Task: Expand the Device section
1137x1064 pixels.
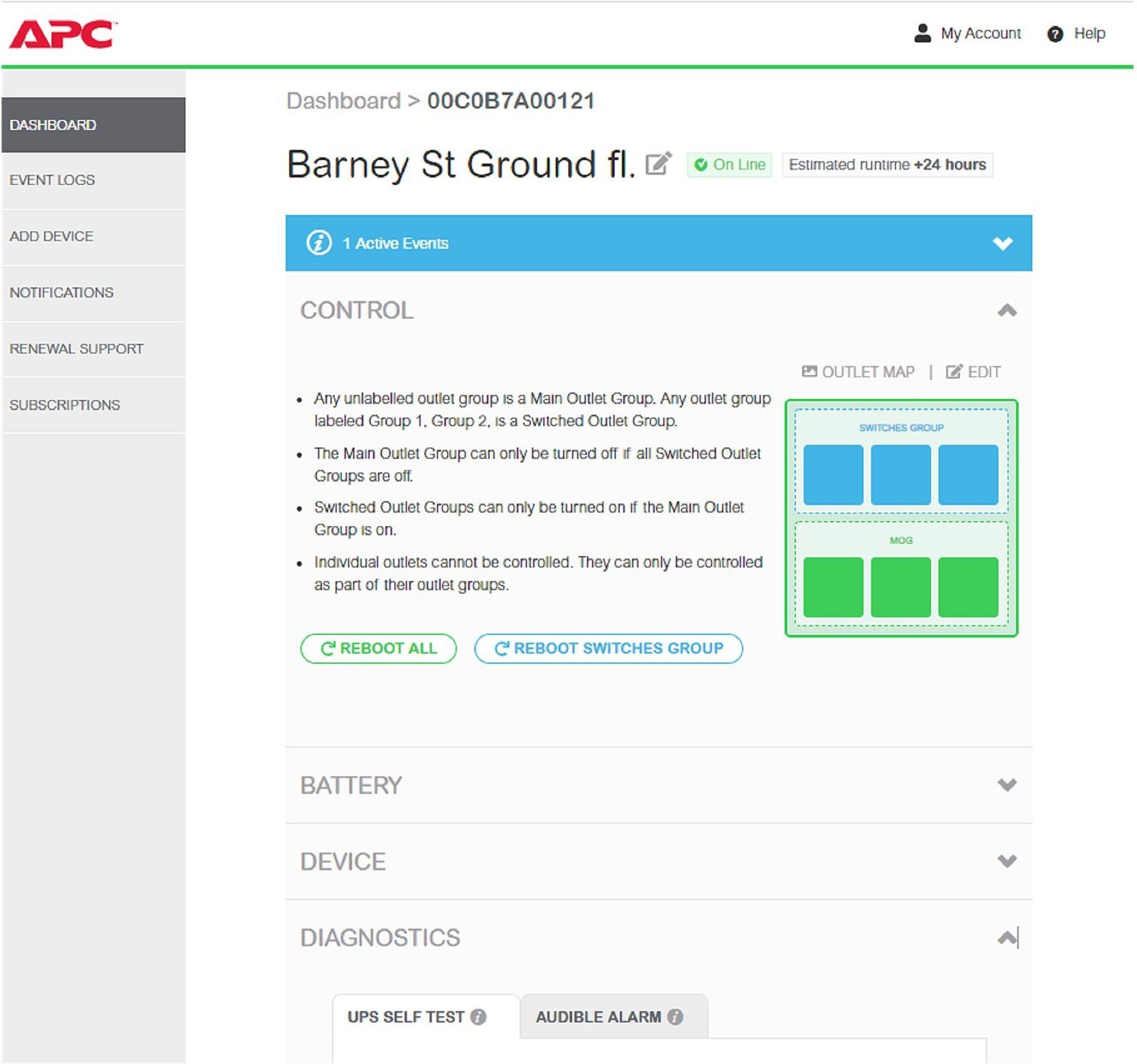Action: tap(1006, 861)
